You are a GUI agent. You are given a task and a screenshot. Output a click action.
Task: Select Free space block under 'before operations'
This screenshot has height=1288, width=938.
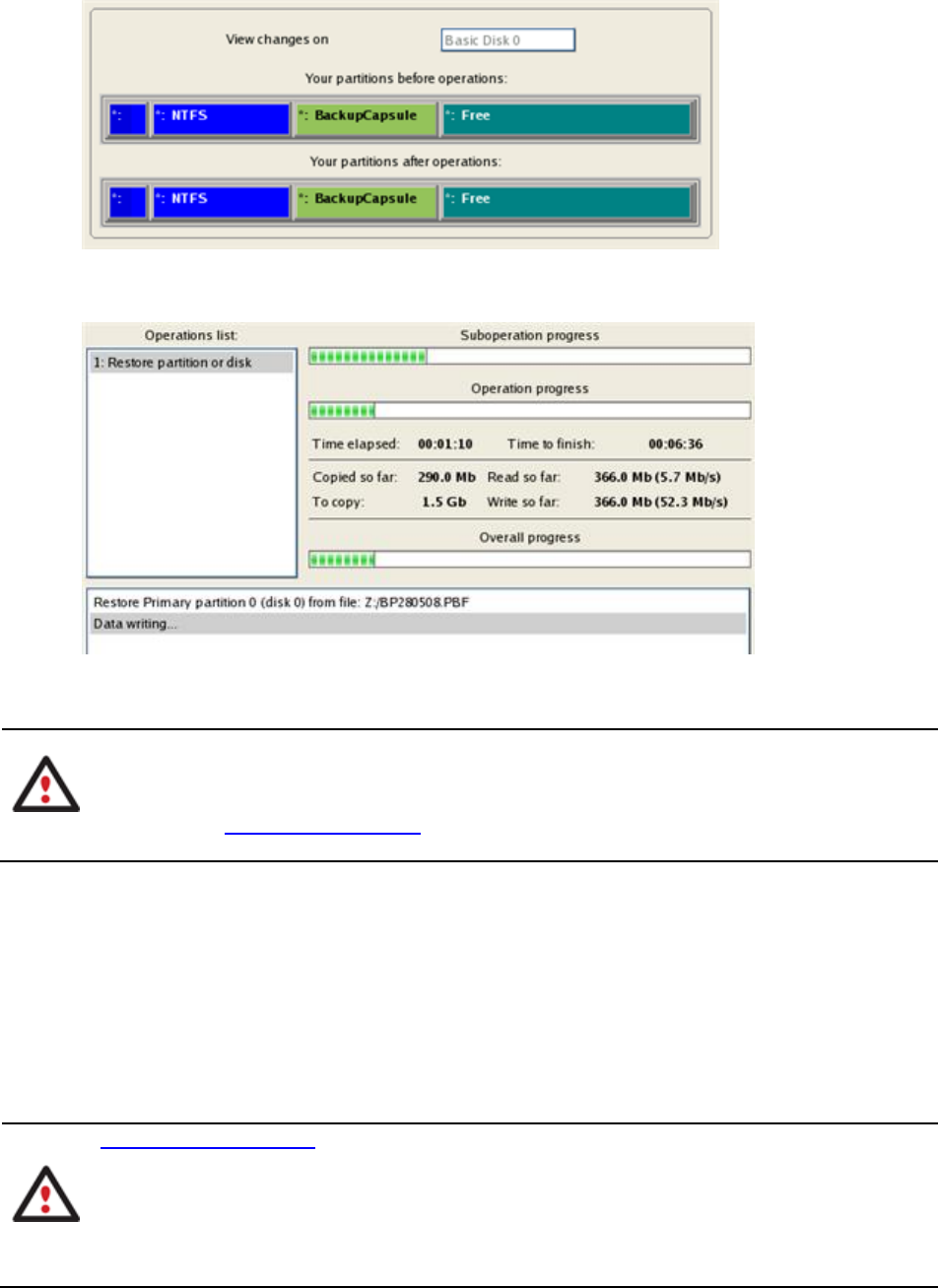[x=569, y=119]
